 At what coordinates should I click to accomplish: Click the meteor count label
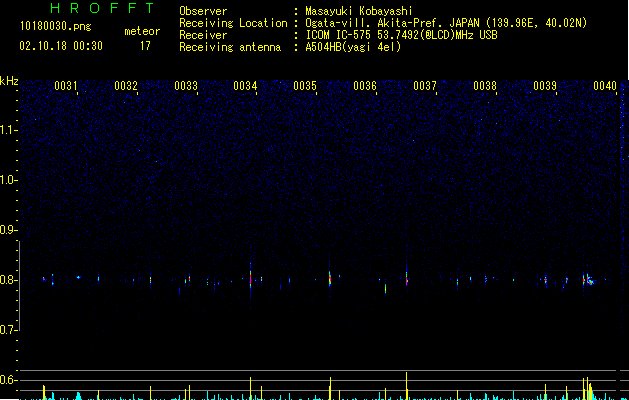(x=142, y=31)
